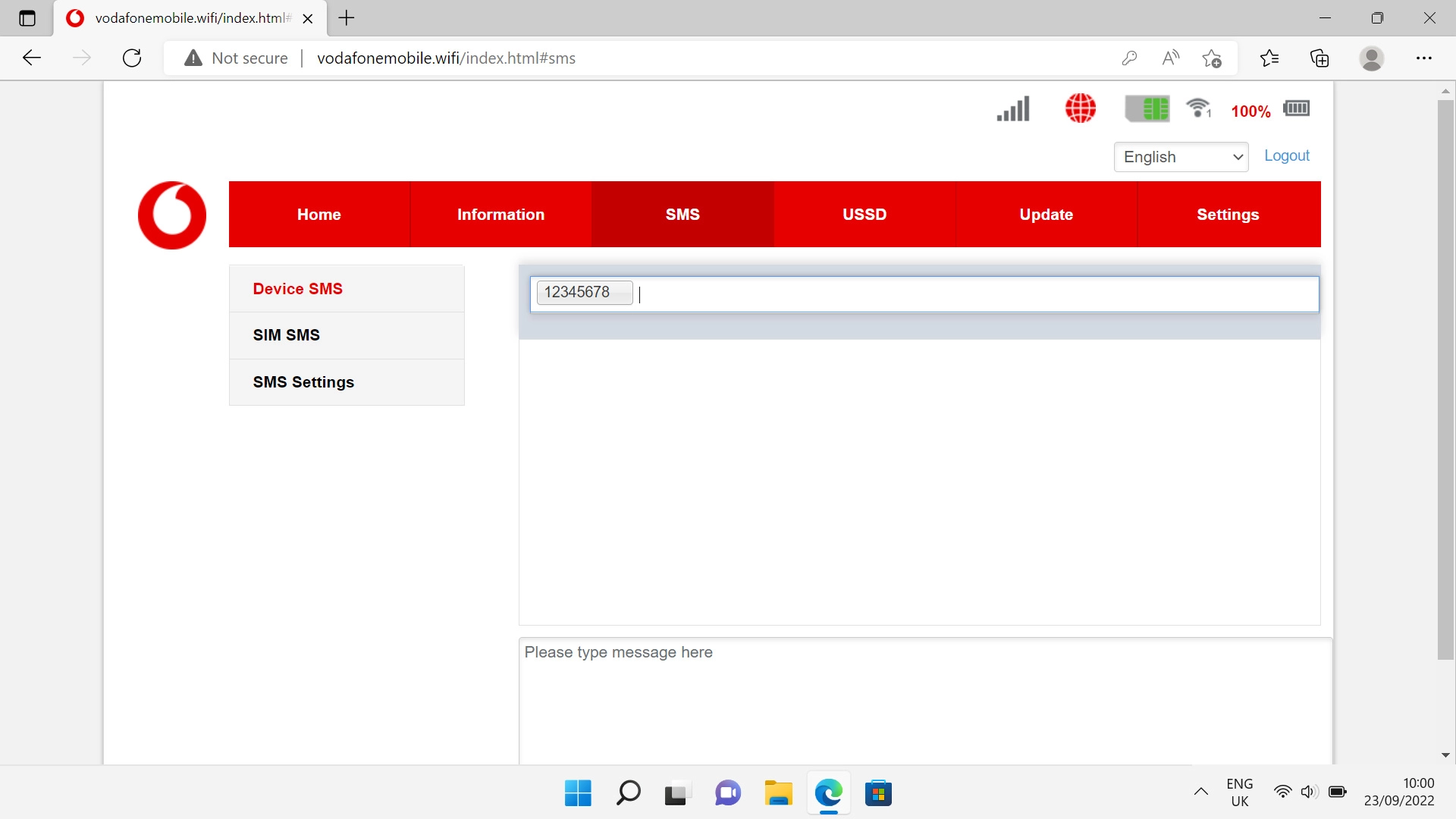Click the Logout link
This screenshot has height=819, width=1456.
1287,155
